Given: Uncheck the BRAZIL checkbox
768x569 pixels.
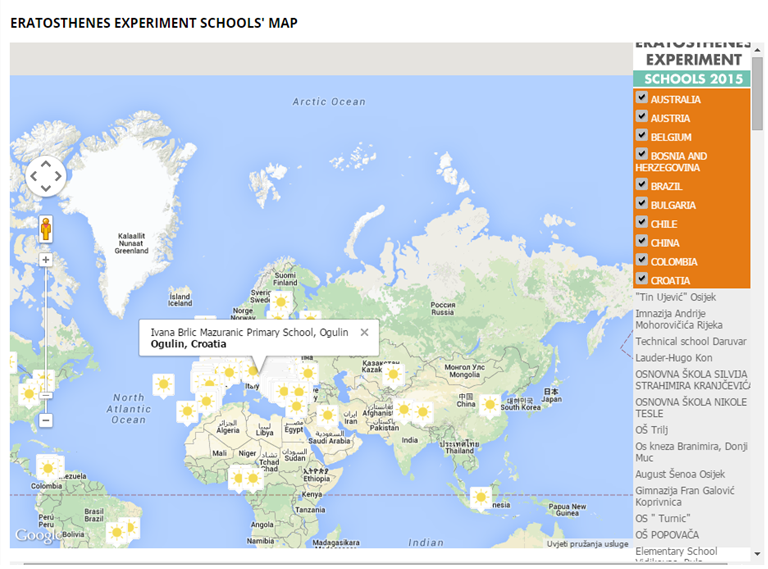Looking at the screenshot, I should pos(642,184).
